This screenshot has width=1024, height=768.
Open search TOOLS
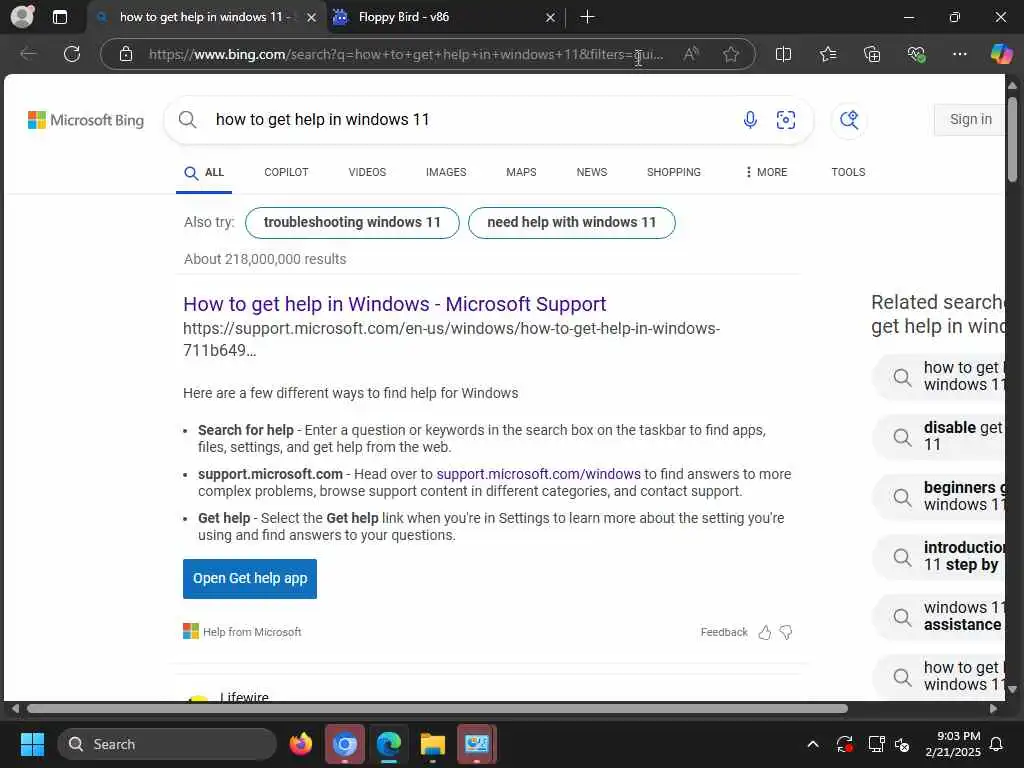coord(848,172)
